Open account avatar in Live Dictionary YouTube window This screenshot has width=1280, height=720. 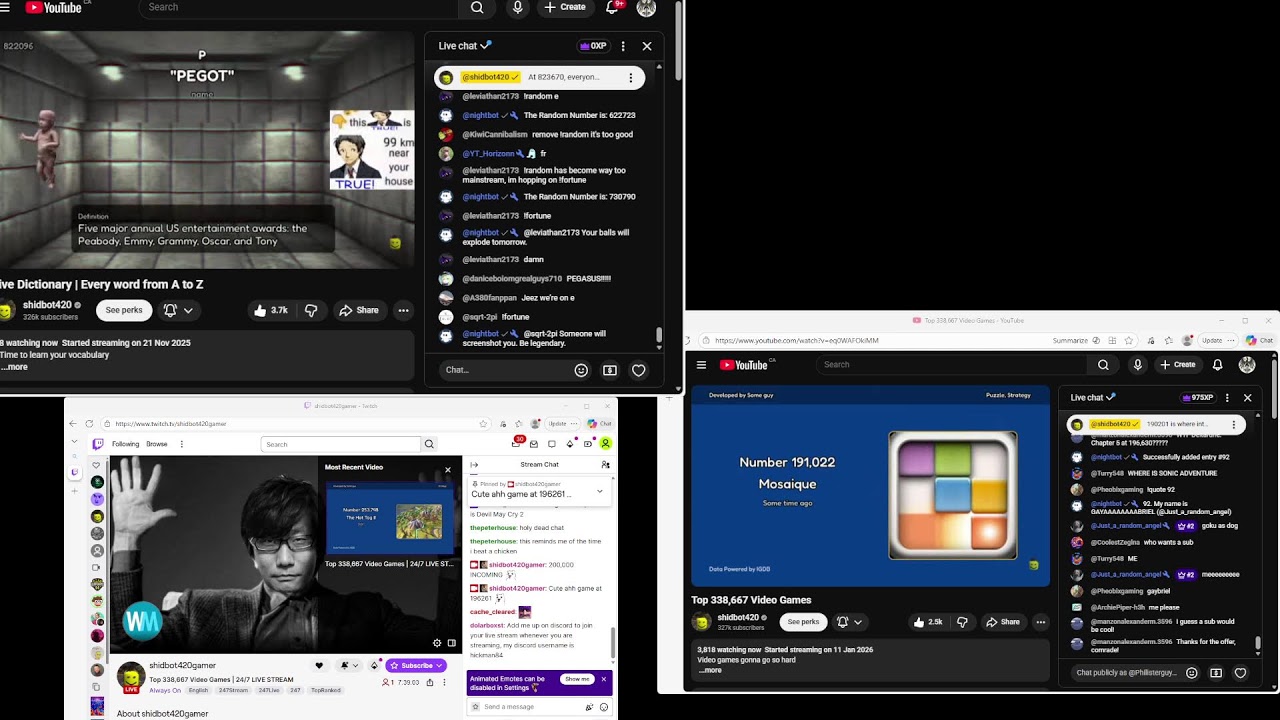click(x=646, y=7)
